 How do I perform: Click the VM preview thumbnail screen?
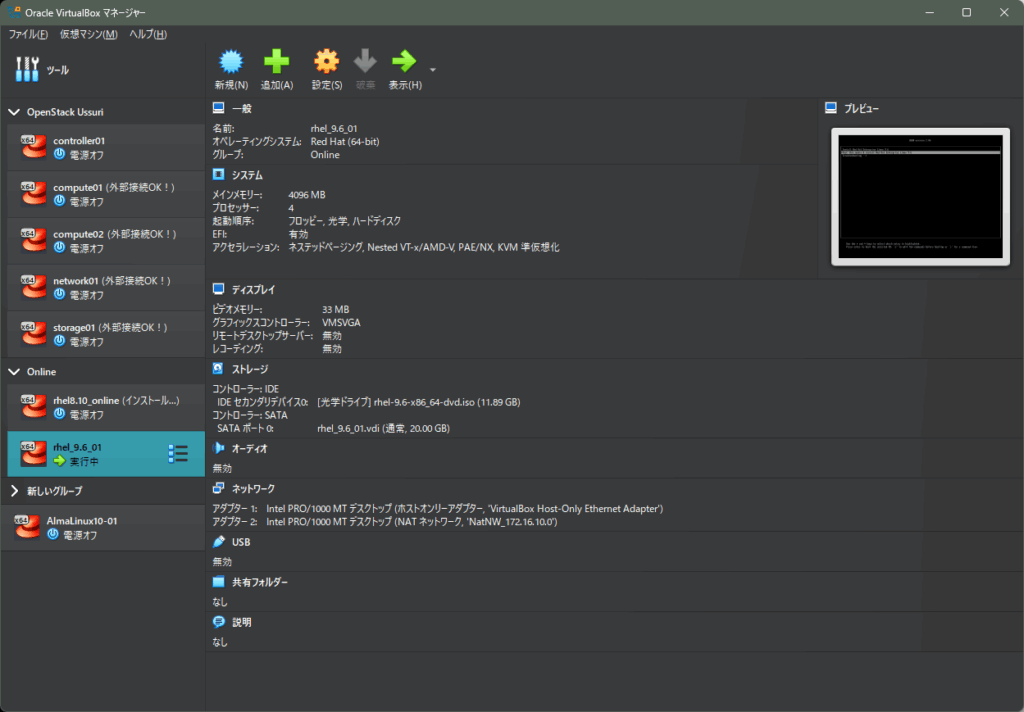click(920, 197)
